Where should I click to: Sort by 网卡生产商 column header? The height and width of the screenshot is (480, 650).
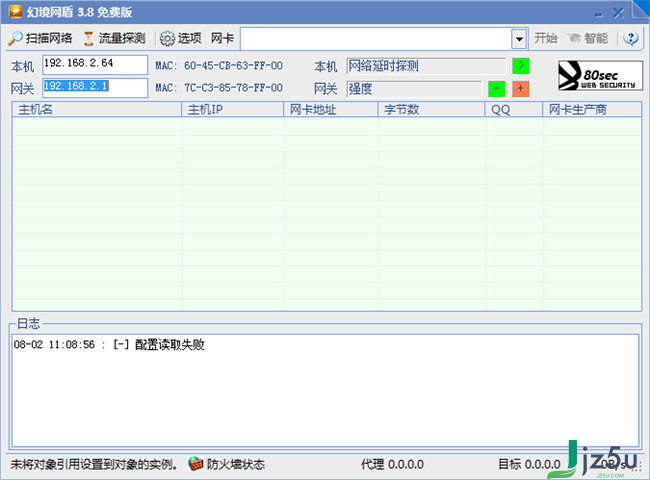click(592, 109)
